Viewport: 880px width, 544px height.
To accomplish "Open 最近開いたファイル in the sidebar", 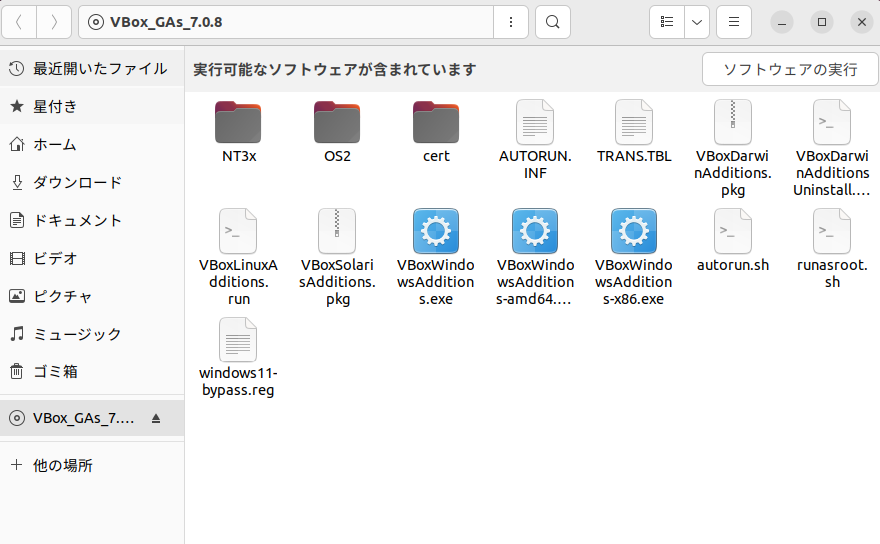I will tap(92, 68).
